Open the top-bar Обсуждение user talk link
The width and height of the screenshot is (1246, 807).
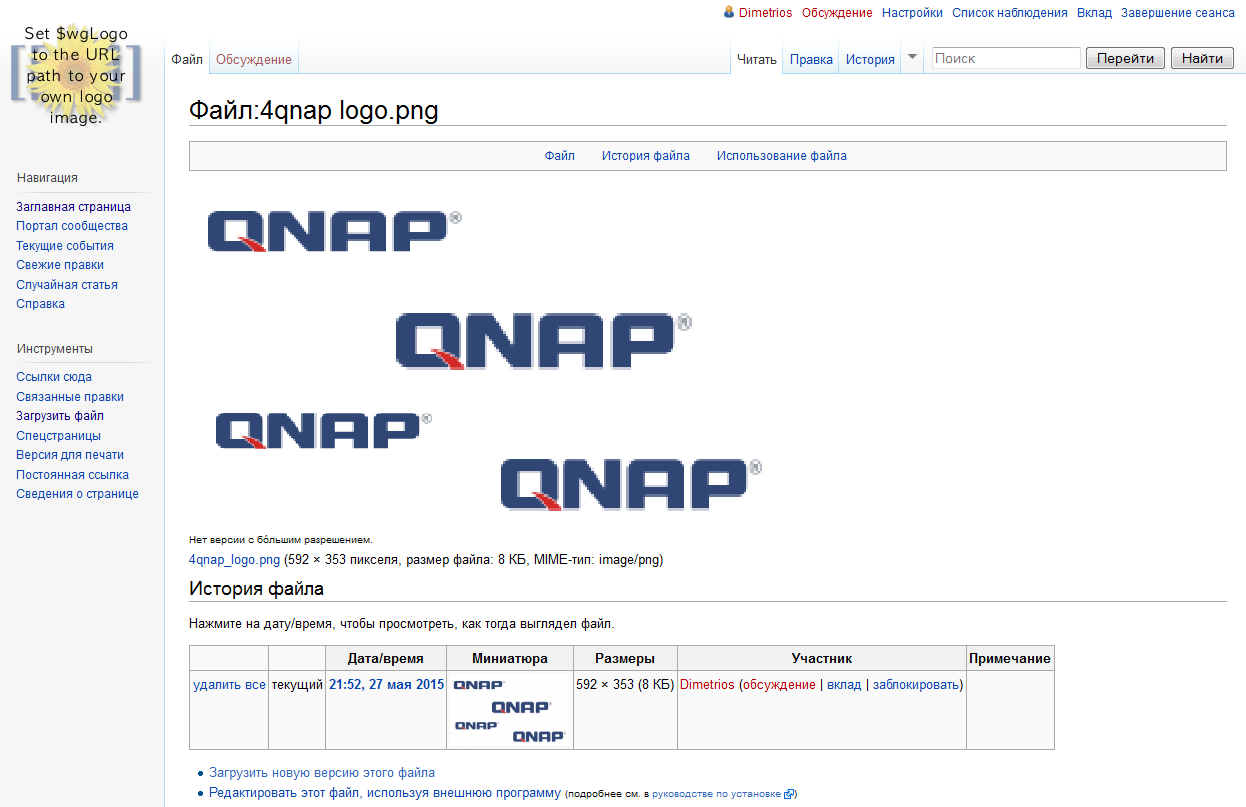pyautogui.click(x=837, y=13)
